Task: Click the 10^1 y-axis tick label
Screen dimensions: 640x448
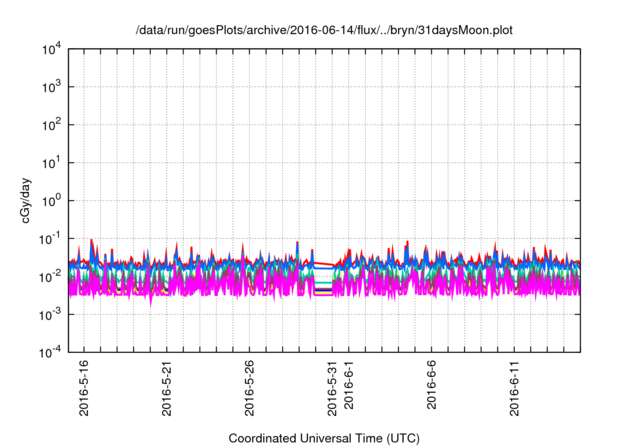Action: (53, 162)
